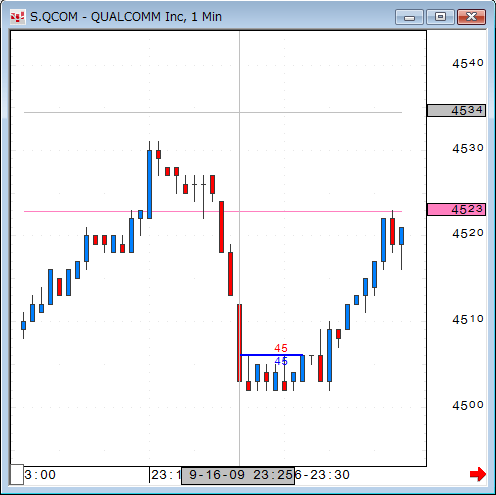
Task: Click the 3:00 time axis label
Action: point(40,475)
